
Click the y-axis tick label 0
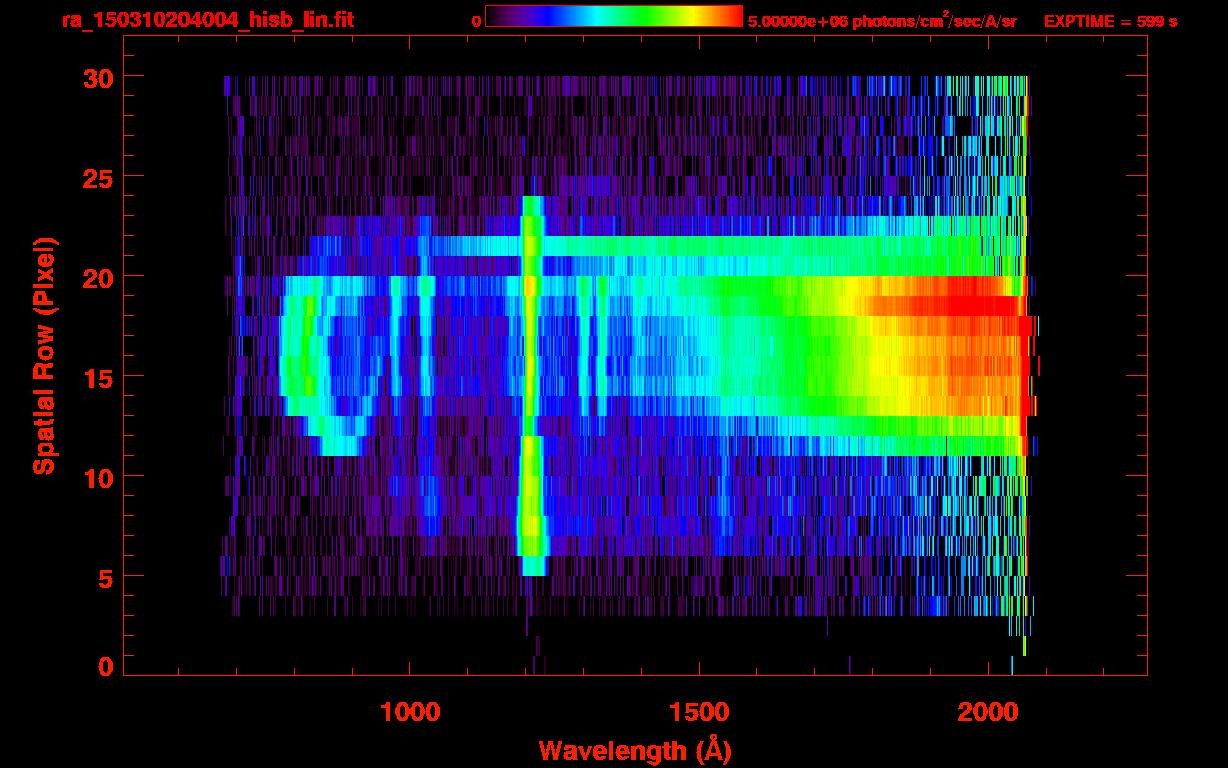[x=105, y=666]
